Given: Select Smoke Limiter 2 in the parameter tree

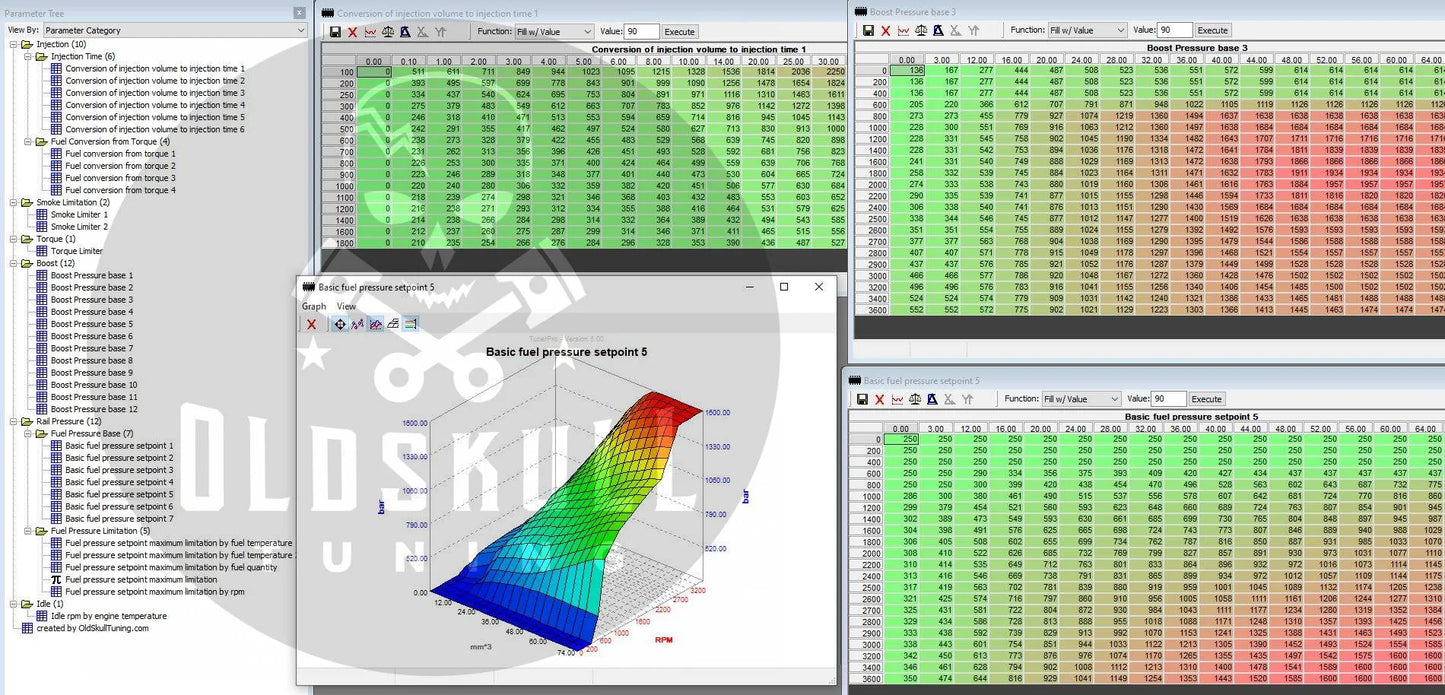Looking at the screenshot, I should (79, 227).
